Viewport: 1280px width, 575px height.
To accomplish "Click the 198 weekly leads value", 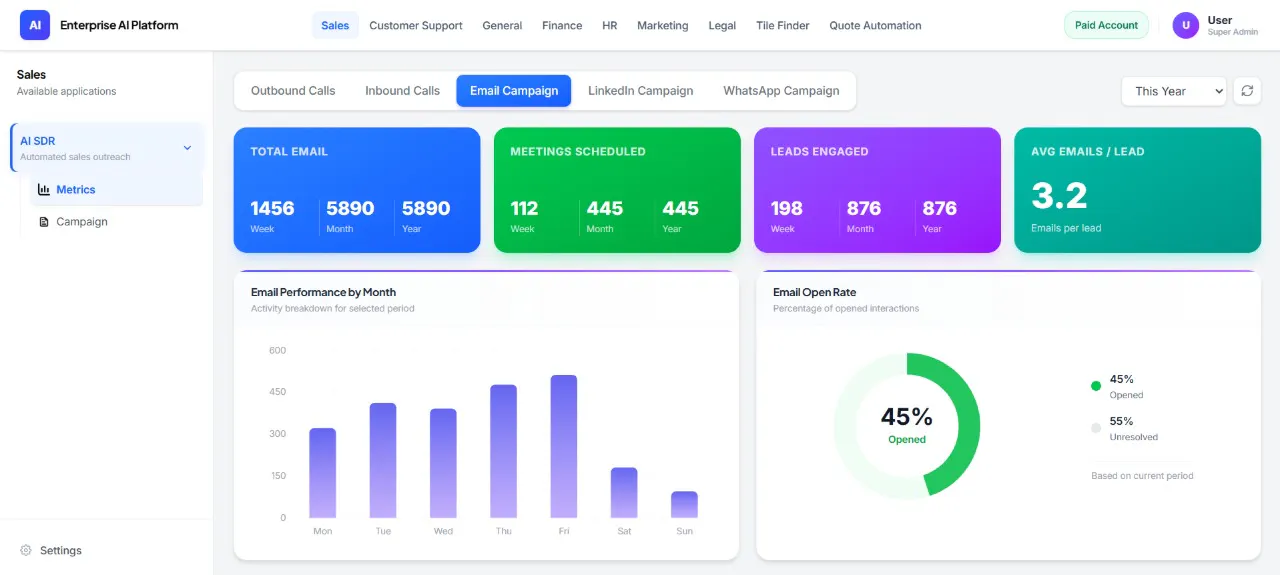I will pyautogui.click(x=786, y=208).
